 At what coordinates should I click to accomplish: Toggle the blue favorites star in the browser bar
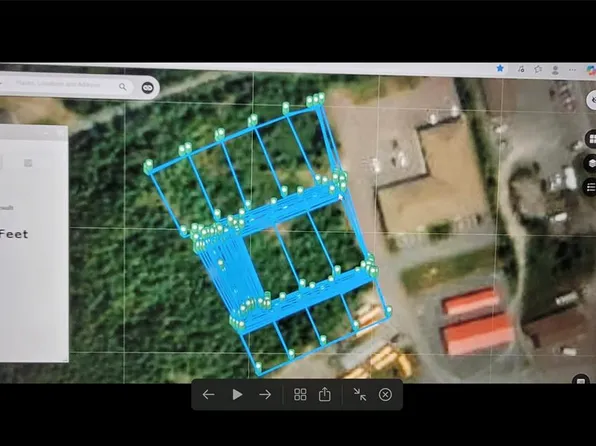click(x=500, y=68)
